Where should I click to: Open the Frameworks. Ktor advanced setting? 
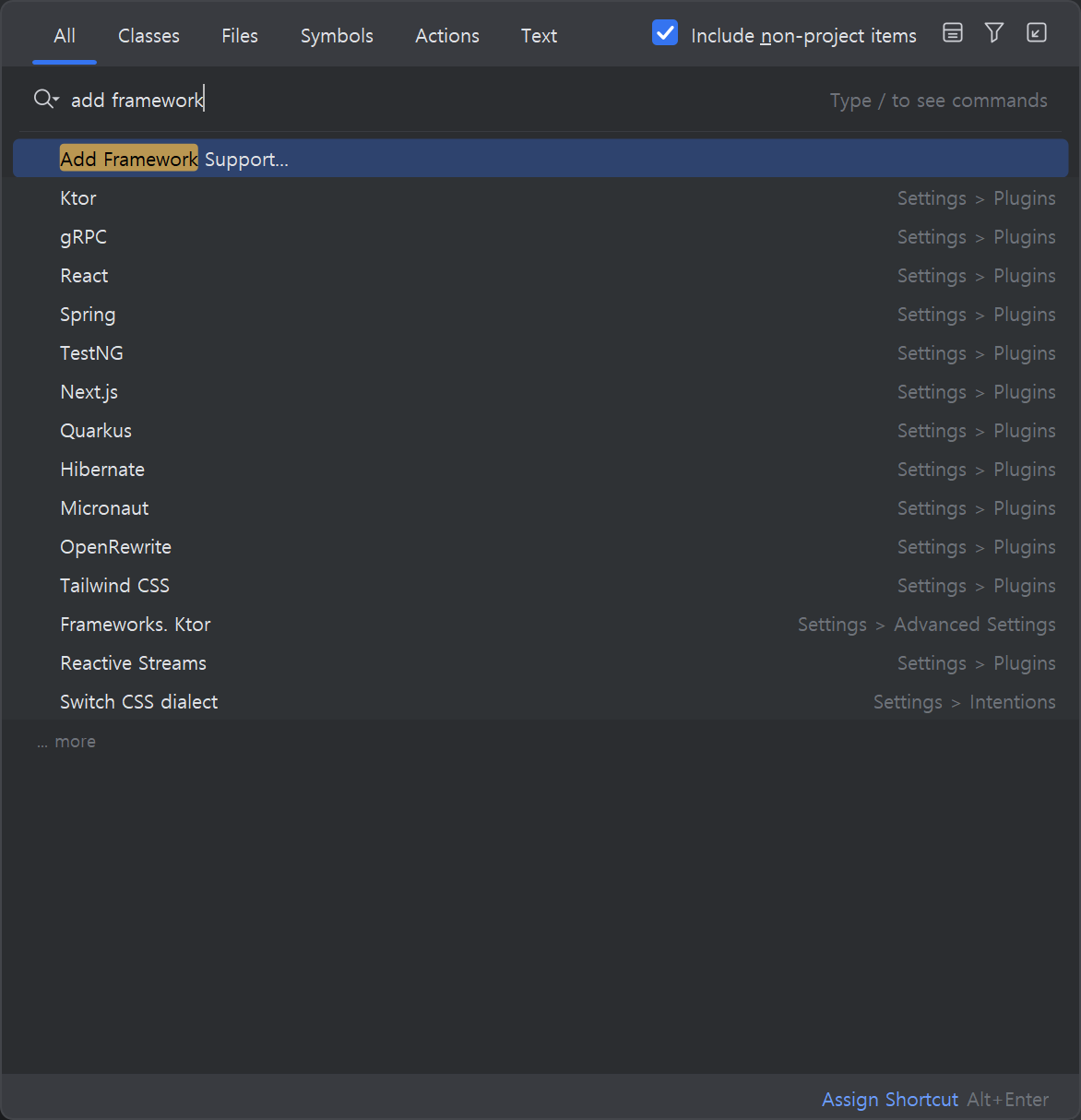[x=135, y=624]
